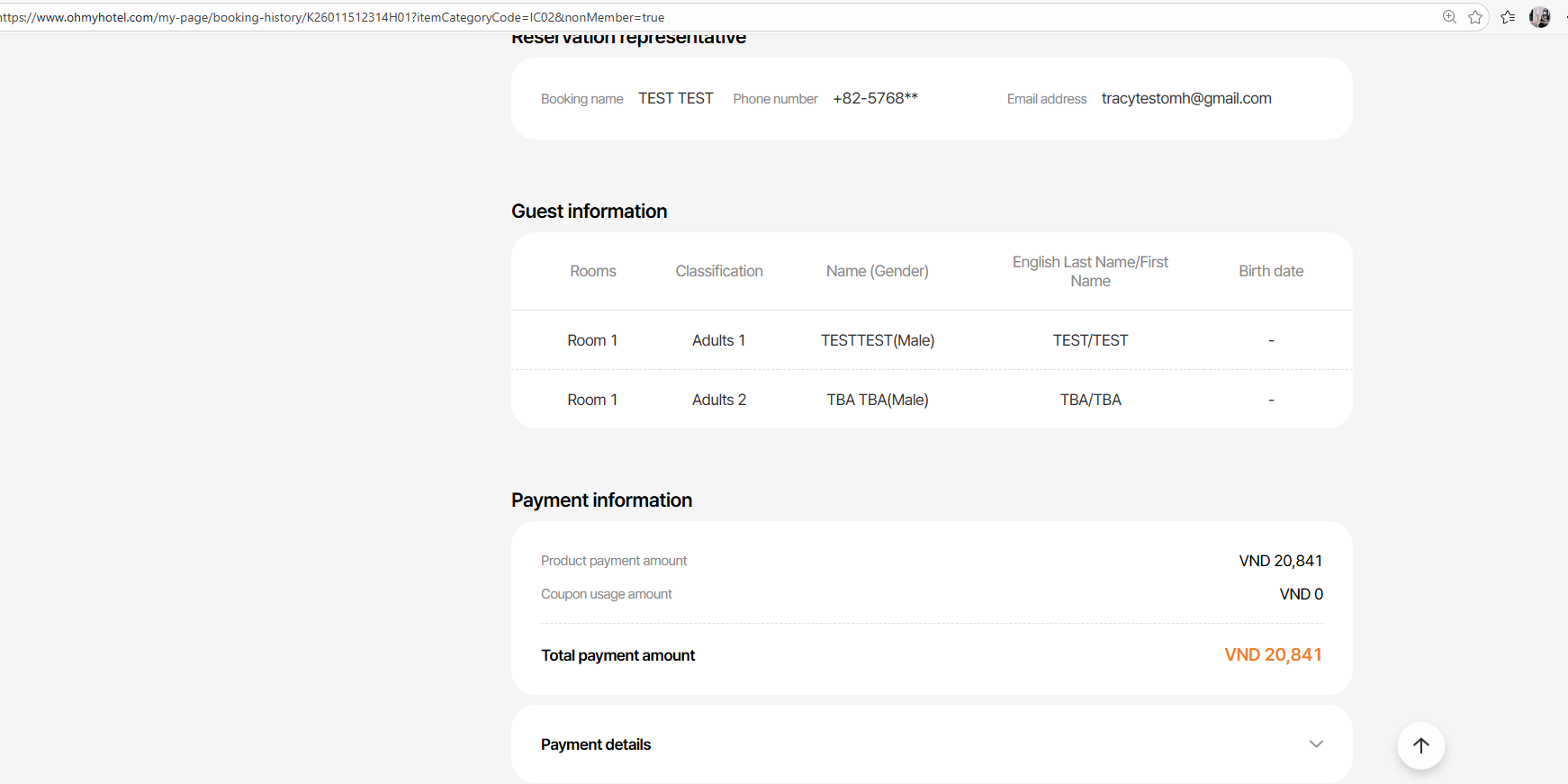Click the coupon usage amount VND 0
Image resolution: width=1568 pixels, height=784 pixels.
click(1301, 594)
